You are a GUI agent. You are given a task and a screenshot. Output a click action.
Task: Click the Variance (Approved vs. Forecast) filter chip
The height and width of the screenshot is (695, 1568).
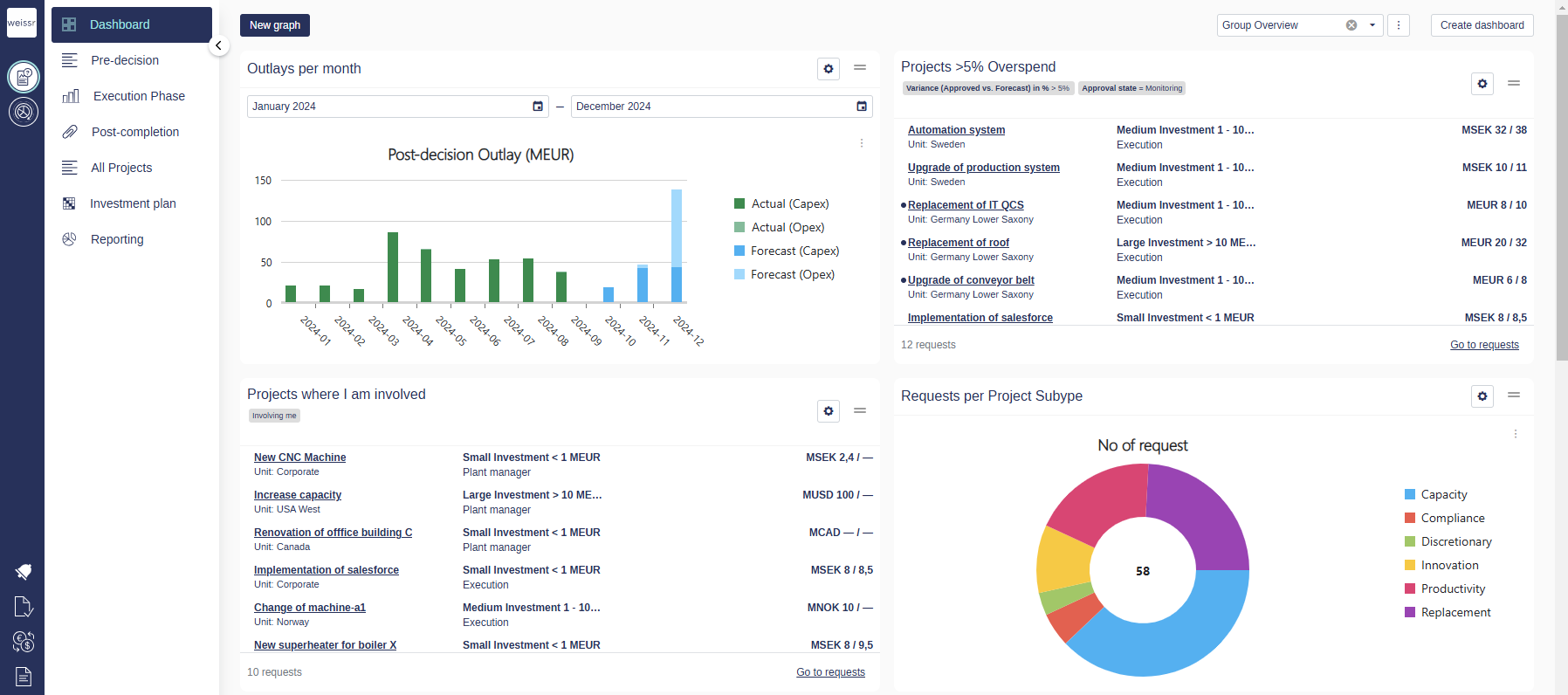tap(987, 88)
